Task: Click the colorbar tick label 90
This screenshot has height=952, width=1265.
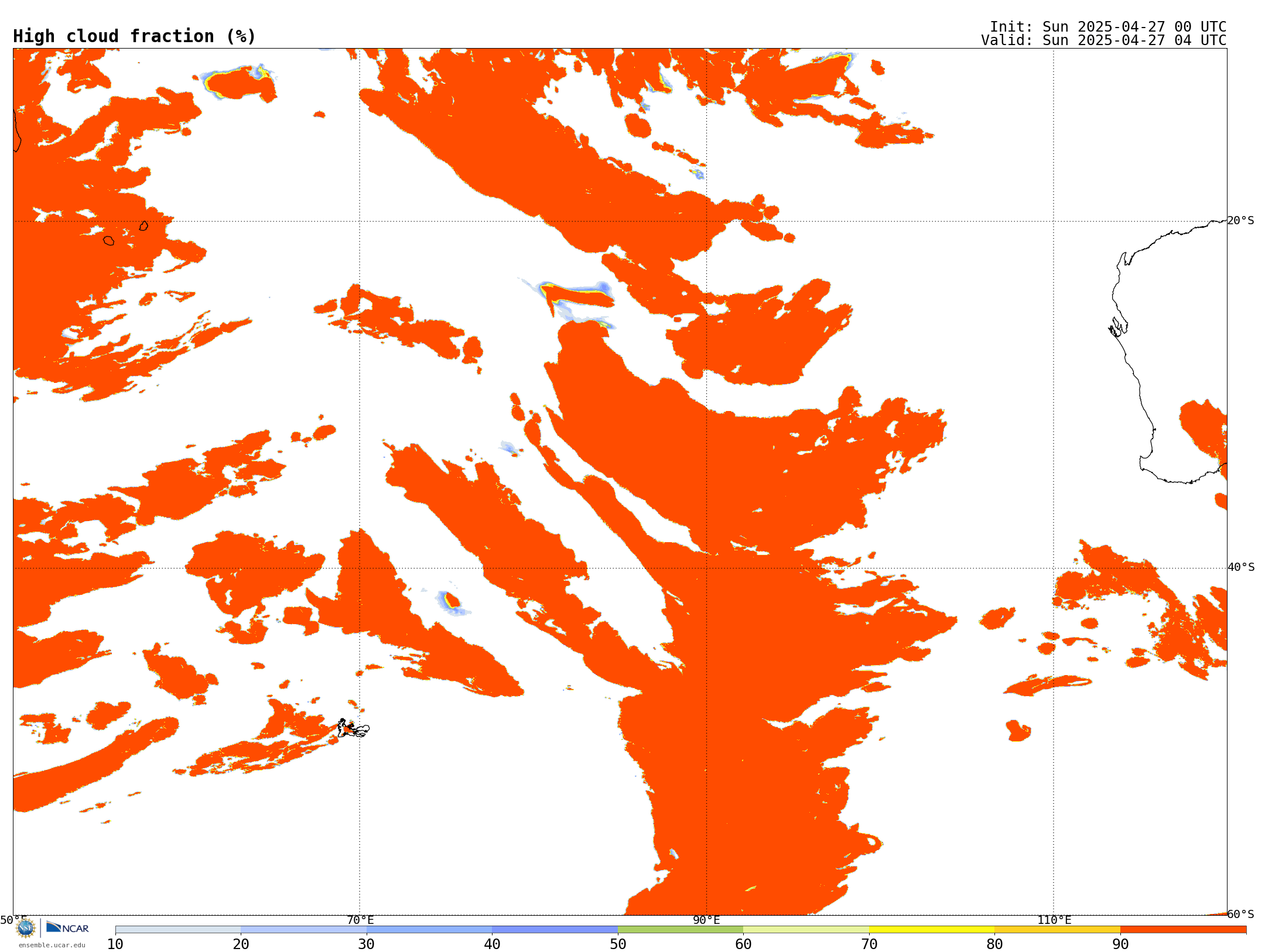Action: [1120, 944]
